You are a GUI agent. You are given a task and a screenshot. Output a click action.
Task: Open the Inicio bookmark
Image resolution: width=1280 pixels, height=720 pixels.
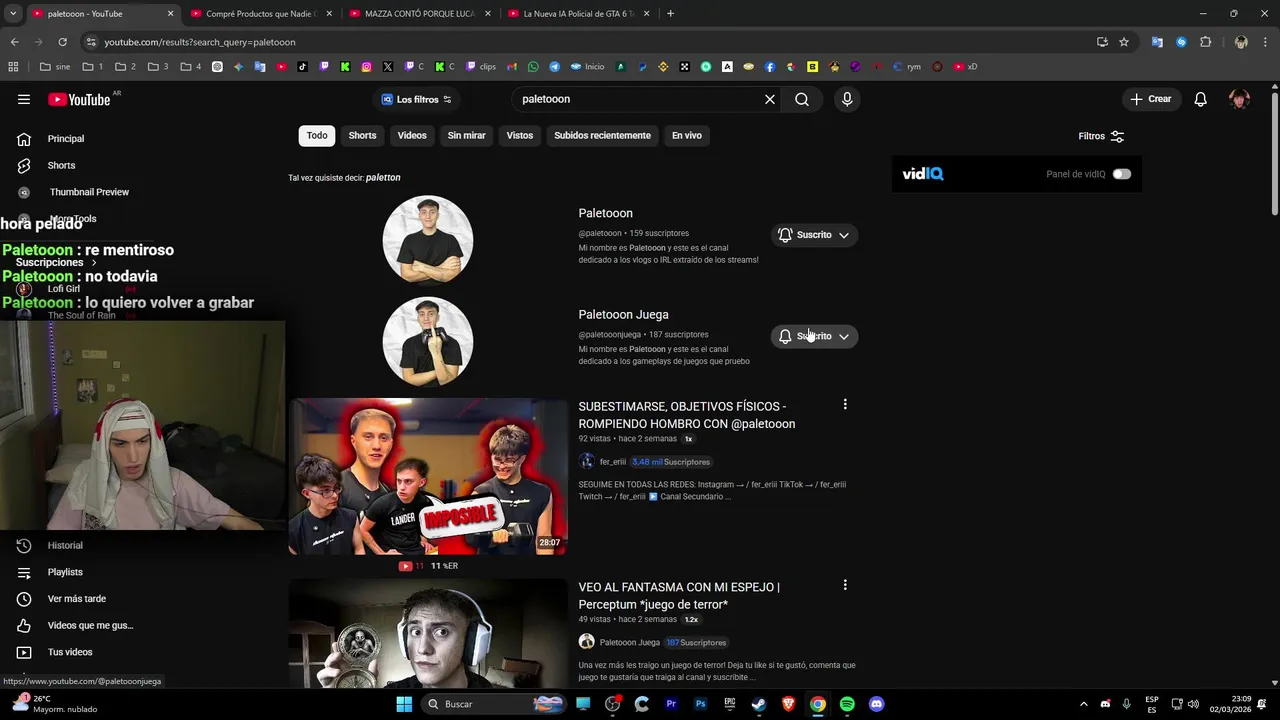pos(587,67)
